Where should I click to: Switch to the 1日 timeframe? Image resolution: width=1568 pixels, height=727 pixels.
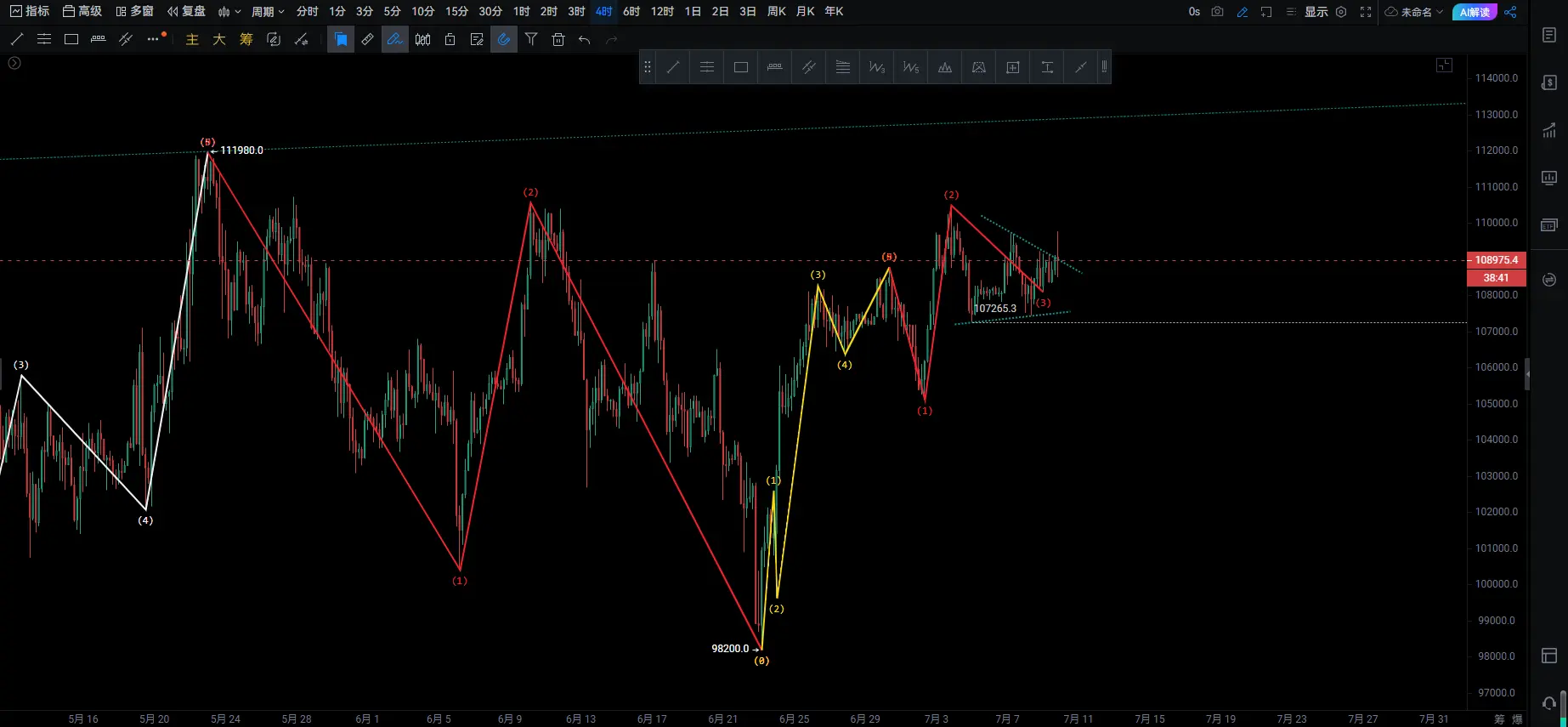(x=693, y=11)
